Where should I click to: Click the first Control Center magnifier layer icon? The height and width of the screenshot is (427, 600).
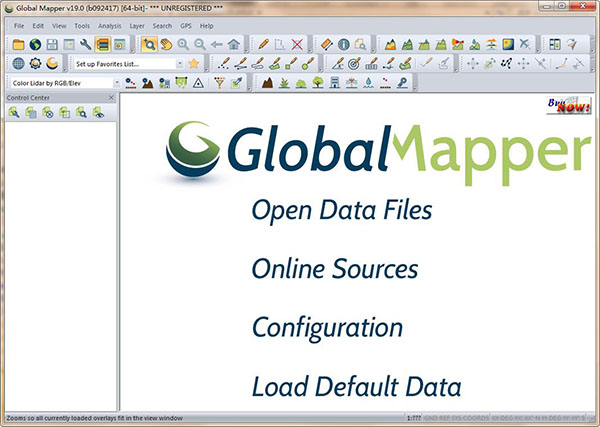tap(14, 112)
